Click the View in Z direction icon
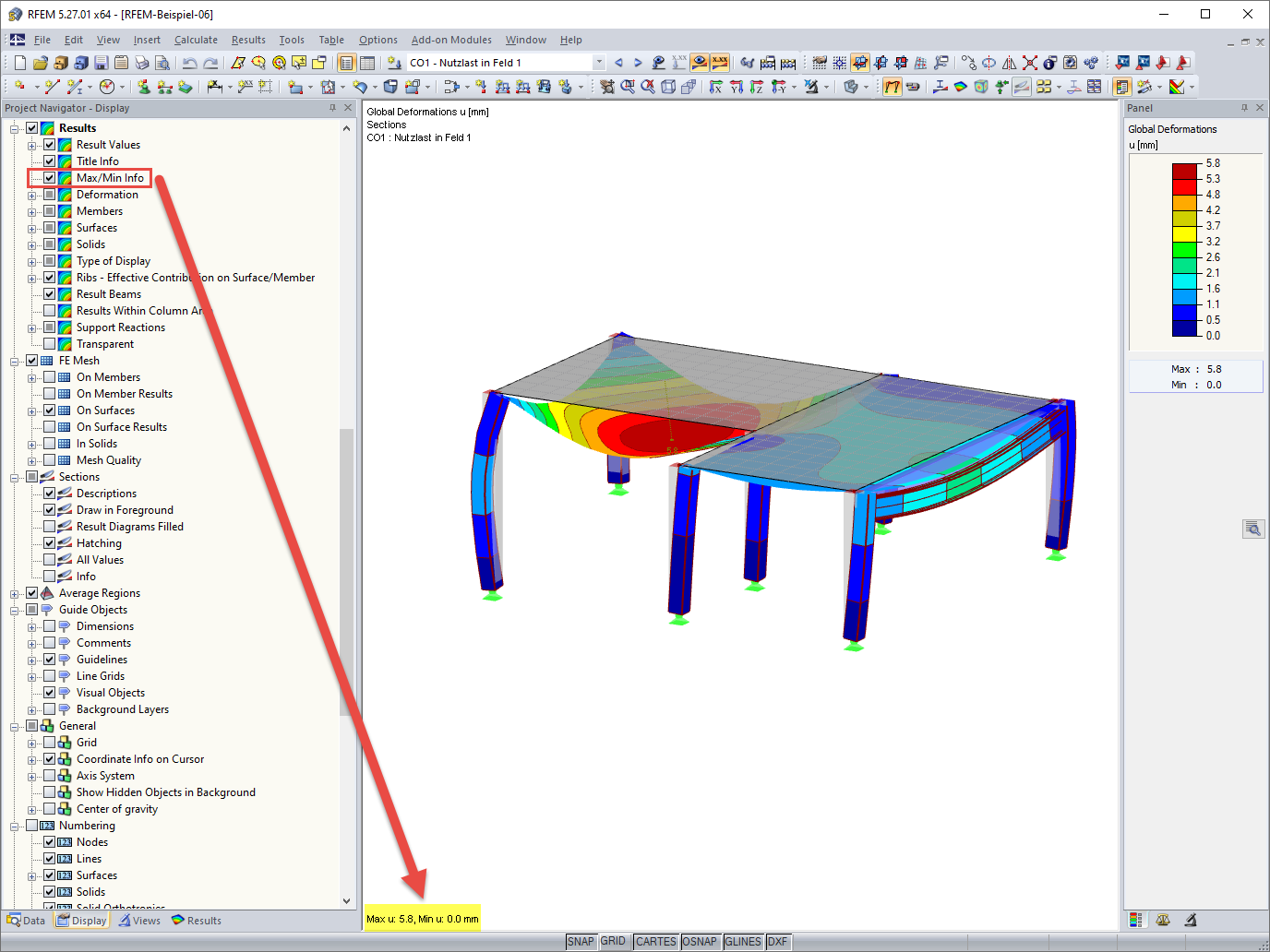Viewport: 1270px width, 952px height. pos(757,87)
